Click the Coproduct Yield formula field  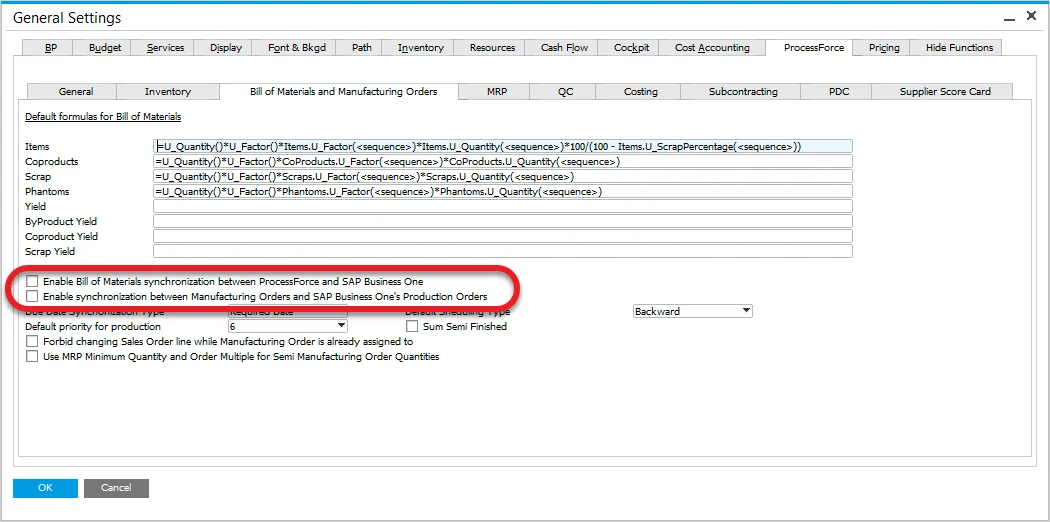[x=502, y=237]
